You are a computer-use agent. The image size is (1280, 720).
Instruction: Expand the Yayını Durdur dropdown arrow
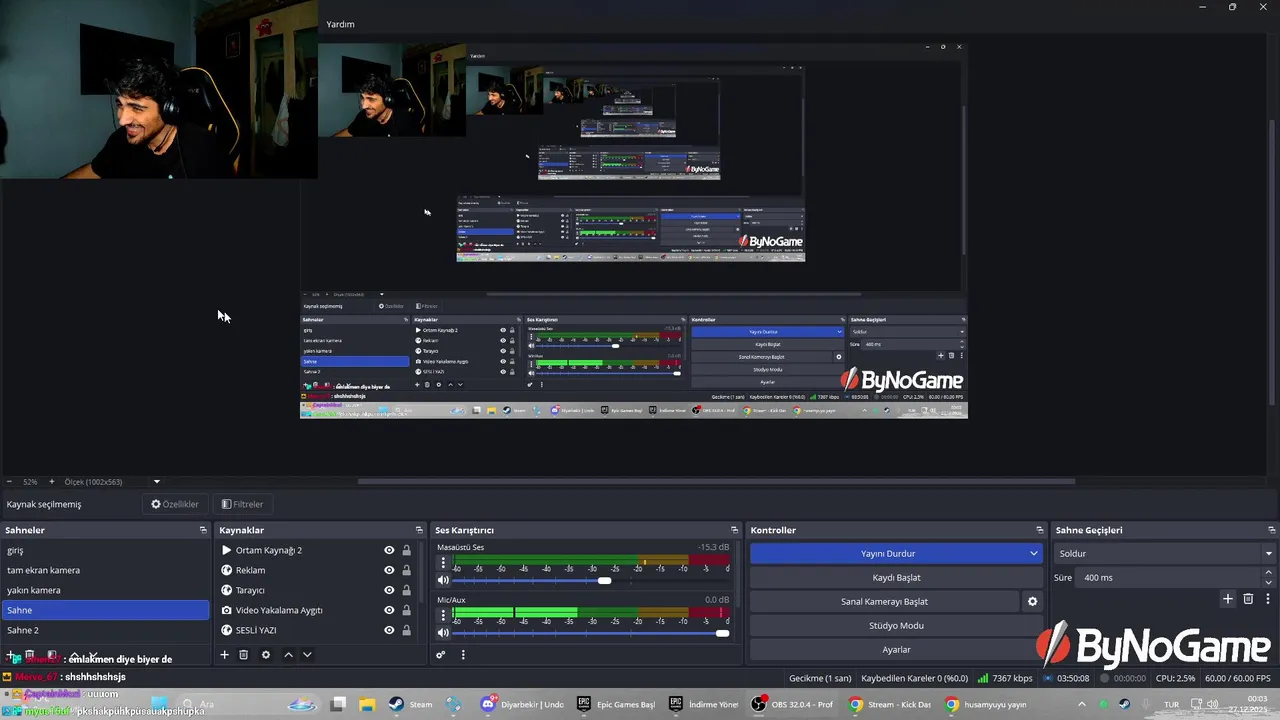pyautogui.click(x=1034, y=553)
